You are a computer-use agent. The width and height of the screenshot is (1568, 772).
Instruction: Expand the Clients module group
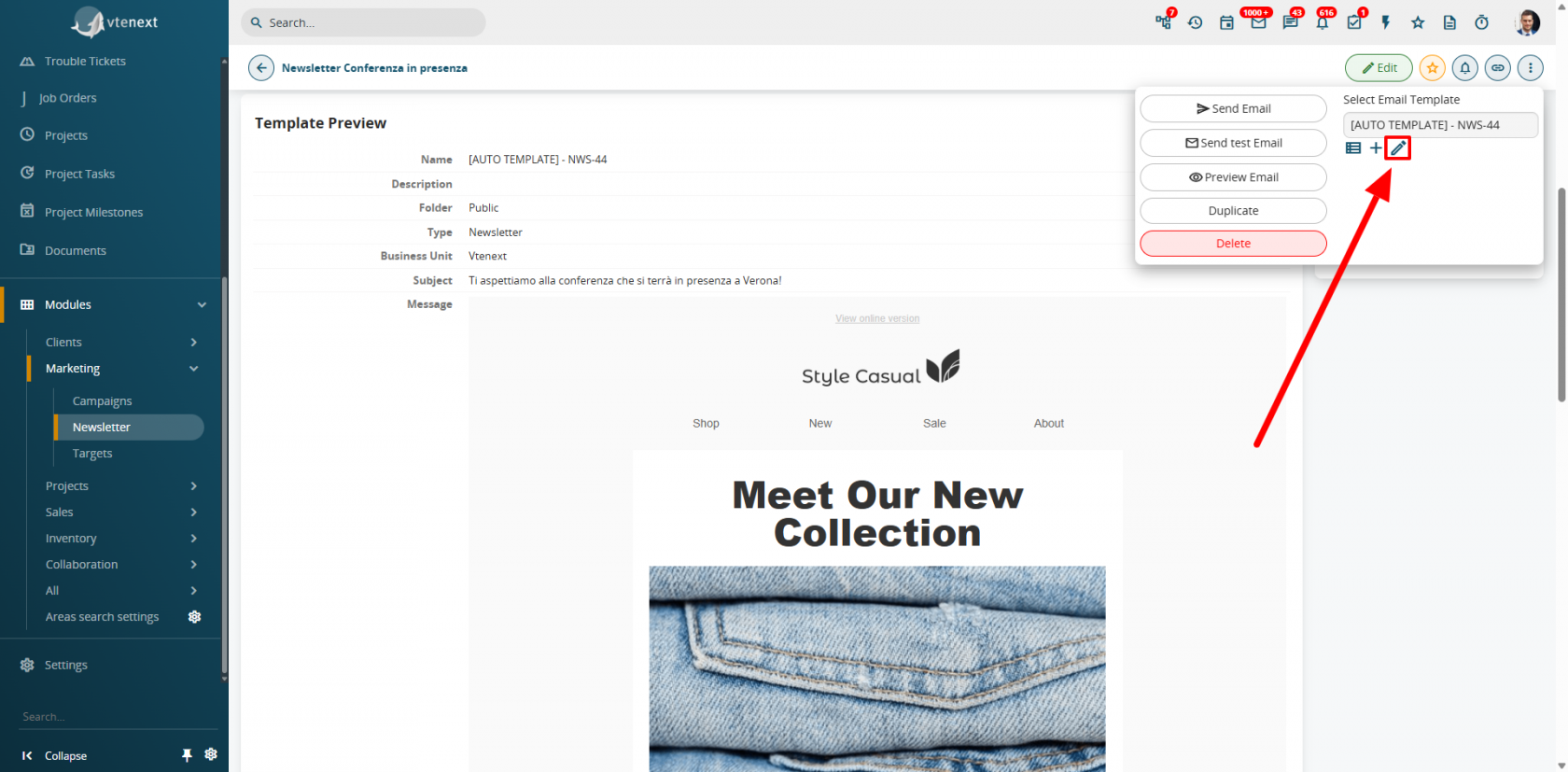(x=194, y=343)
